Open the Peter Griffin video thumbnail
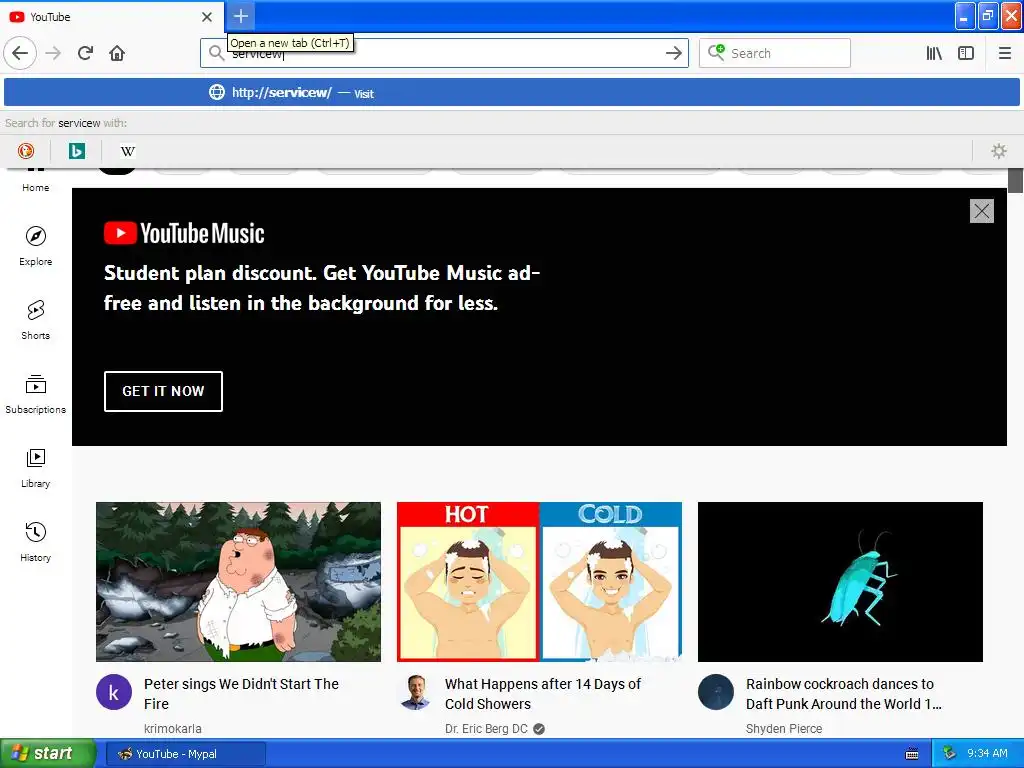Viewport: 1024px width, 768px height. [238, 582]
